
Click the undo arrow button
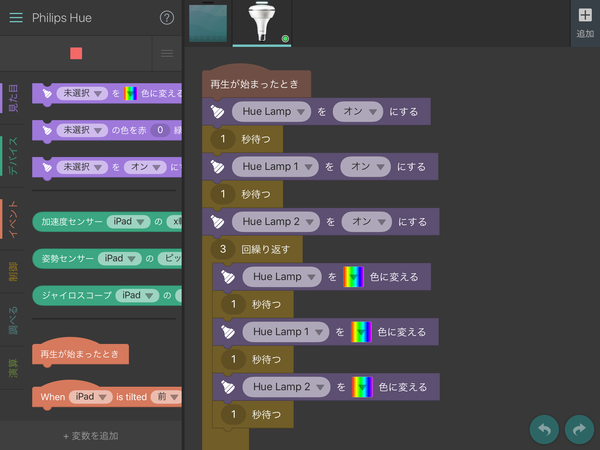[544, 428]
